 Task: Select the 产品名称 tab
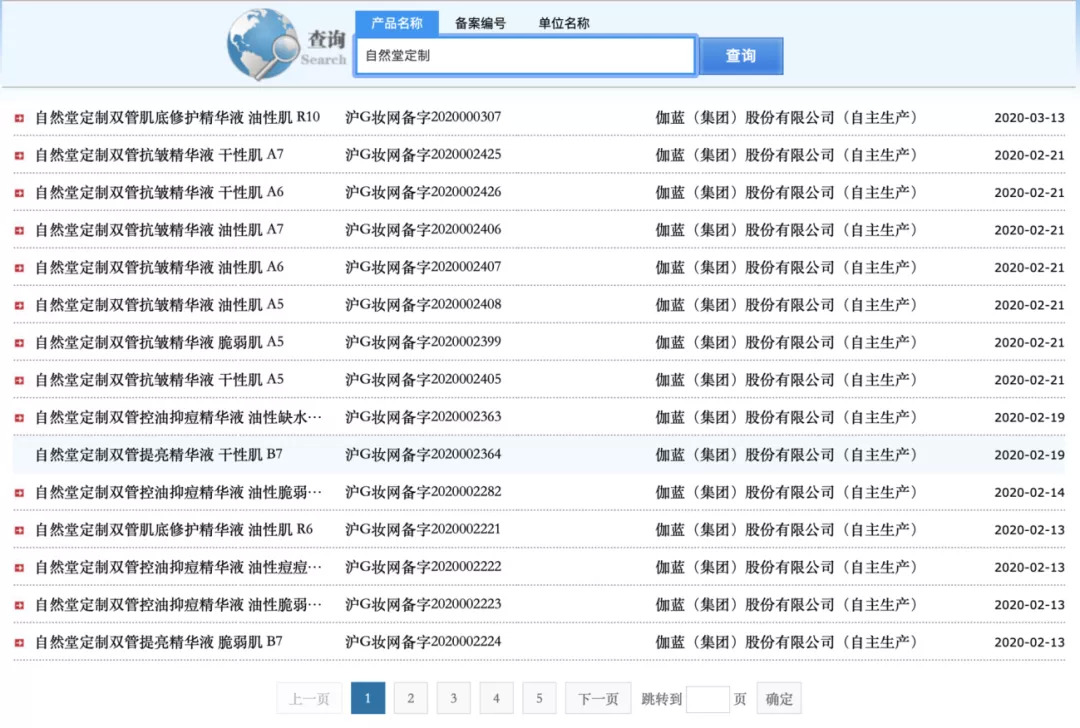pyautogui.click(x=396, y=23)
